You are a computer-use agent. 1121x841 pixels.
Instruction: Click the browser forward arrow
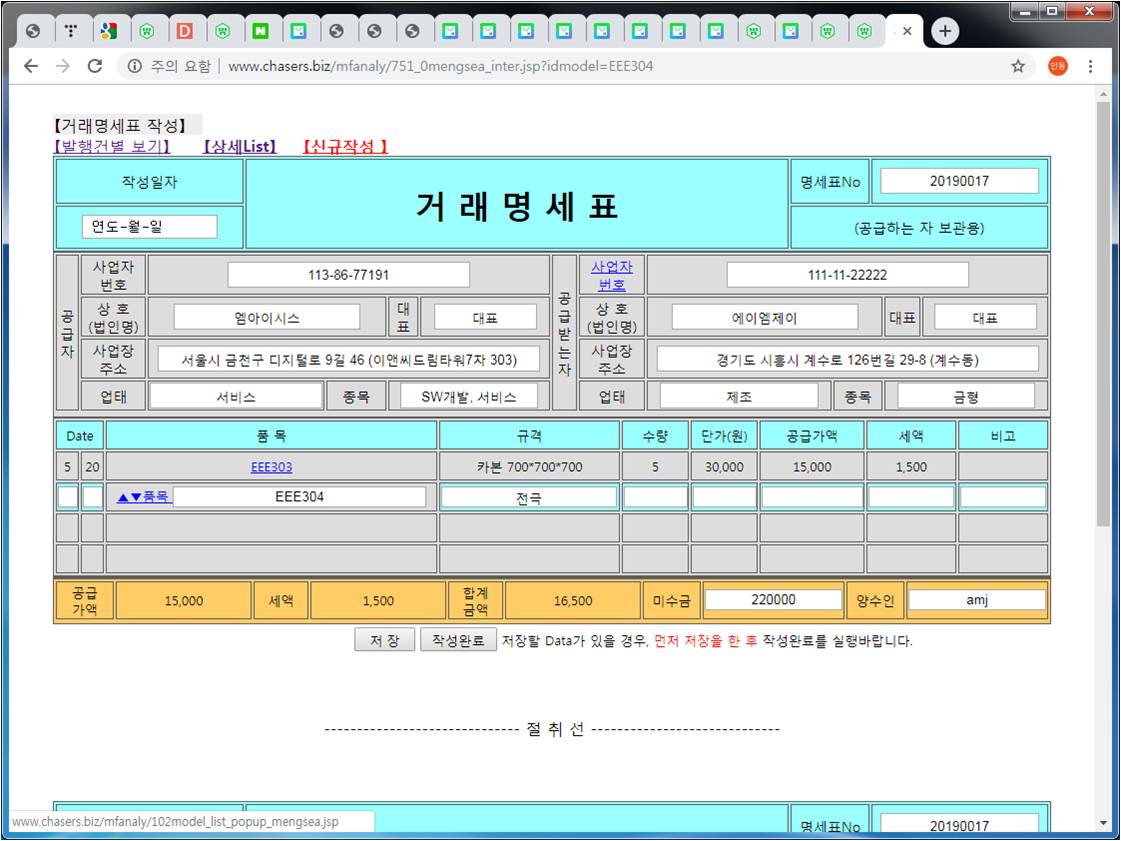tap(63, 66)
